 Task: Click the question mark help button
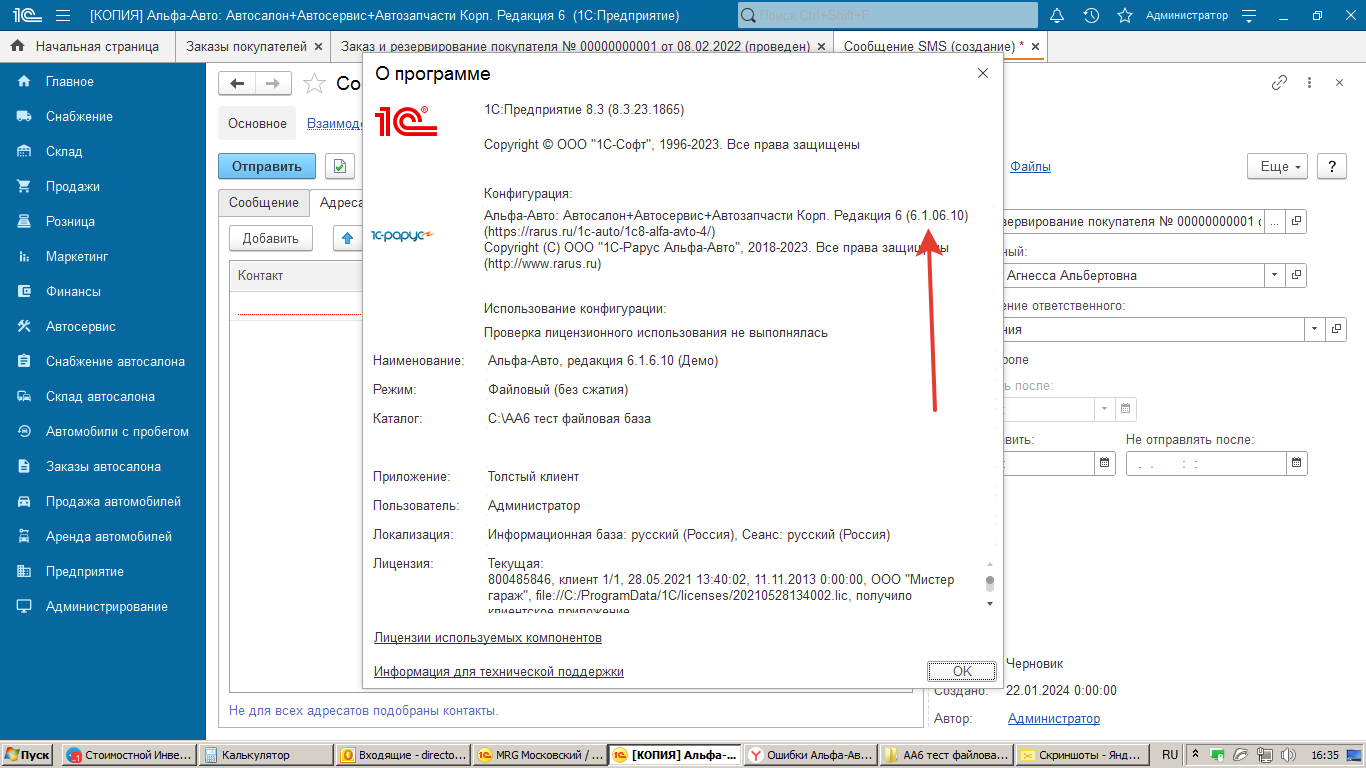[1331, 167]
